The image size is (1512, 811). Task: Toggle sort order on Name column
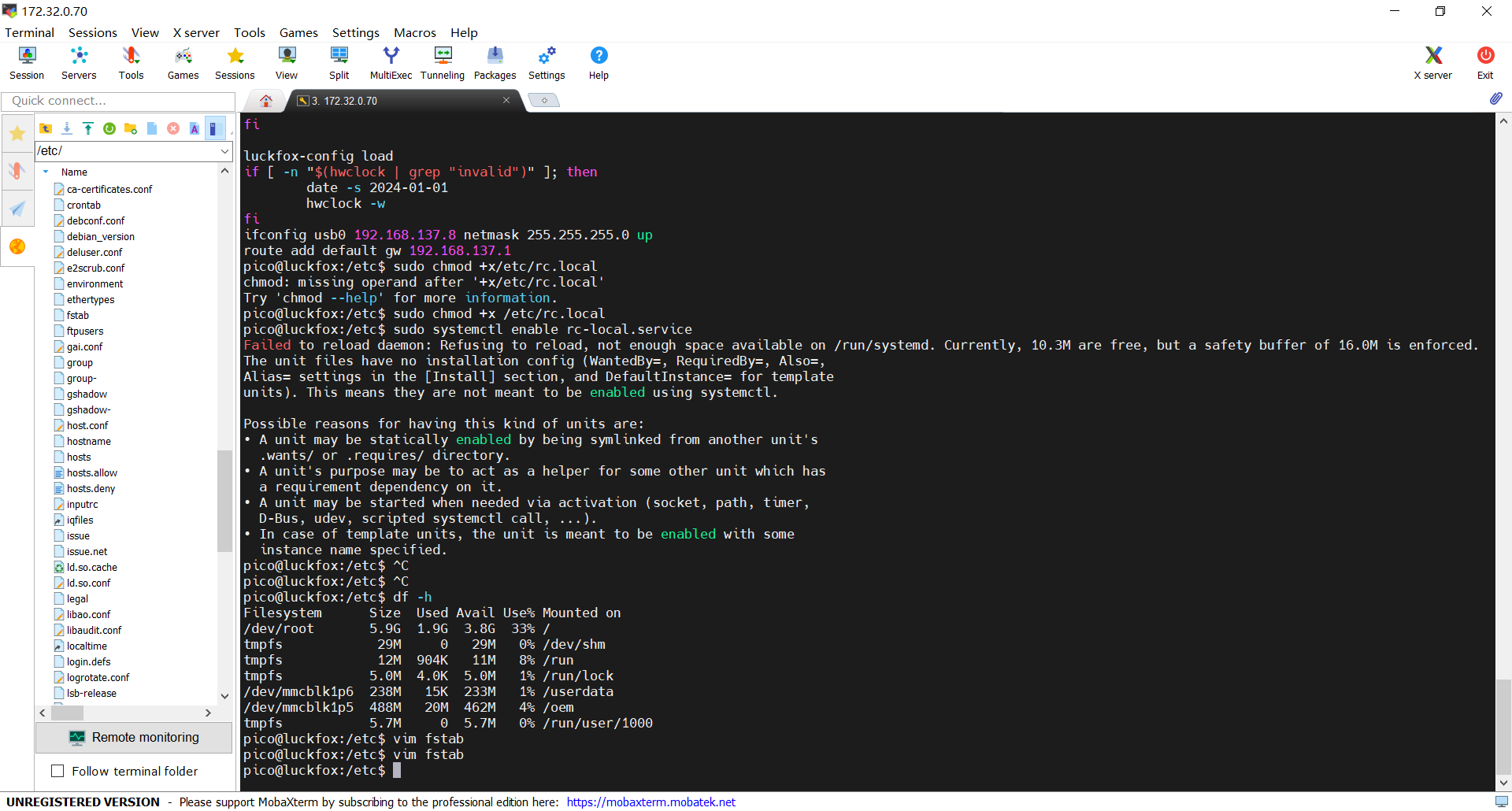[x=74, y=172]
